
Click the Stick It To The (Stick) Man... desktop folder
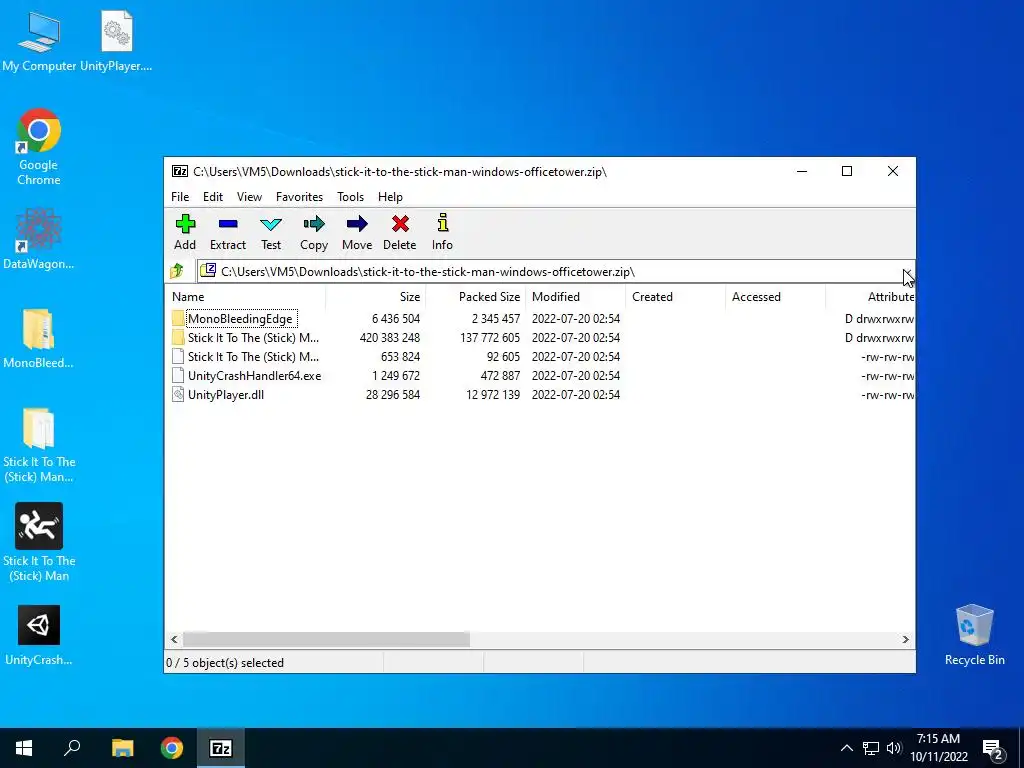pyautogui.click(x=39, y=445)
